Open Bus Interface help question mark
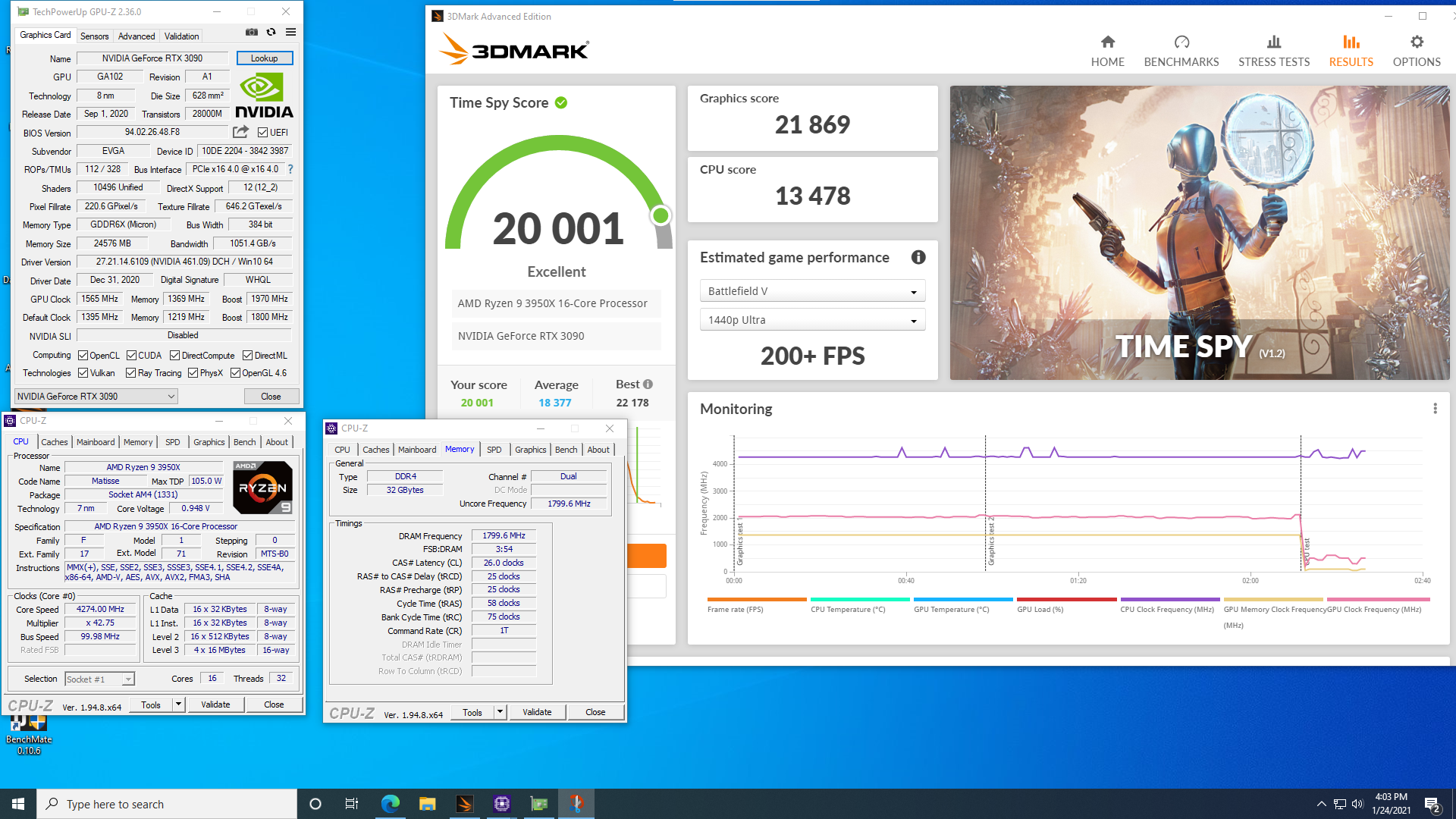Screen dimensions: 1456x819 (x=290, y=169)
